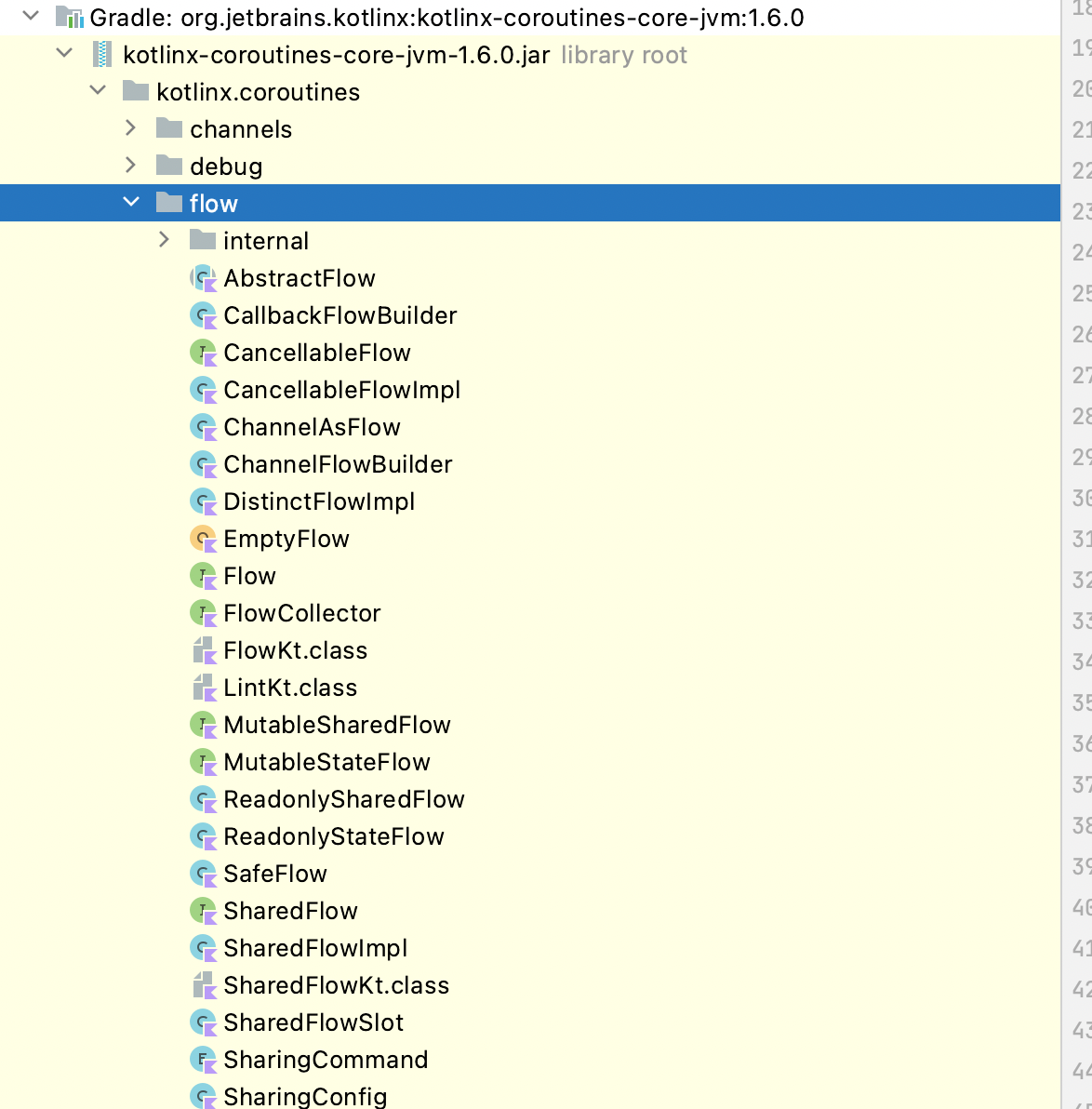The width and height of the screenshot is (1092, 1109).
Task: Expand the channels folder
Action: tap(130, 128)
